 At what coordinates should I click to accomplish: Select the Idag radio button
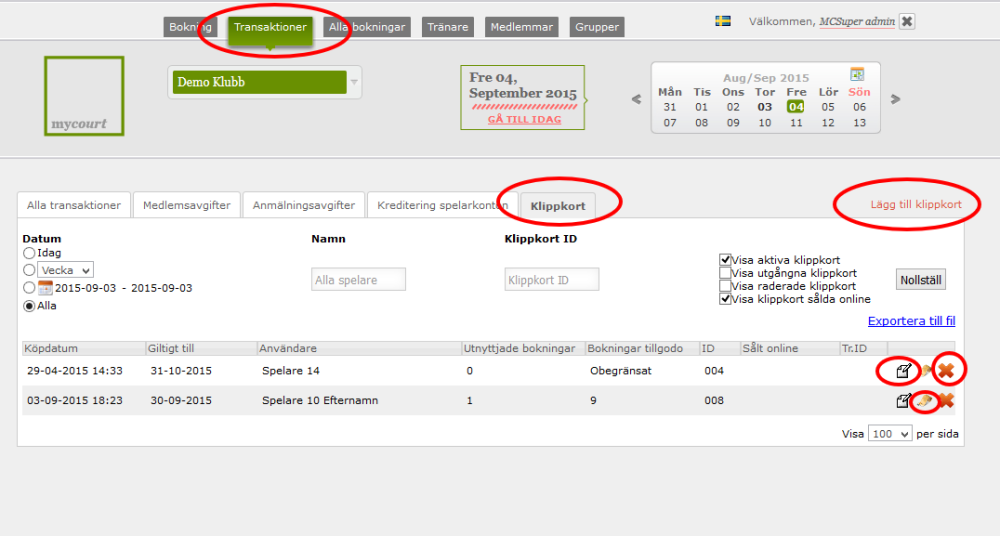click(x=29, y=253)
